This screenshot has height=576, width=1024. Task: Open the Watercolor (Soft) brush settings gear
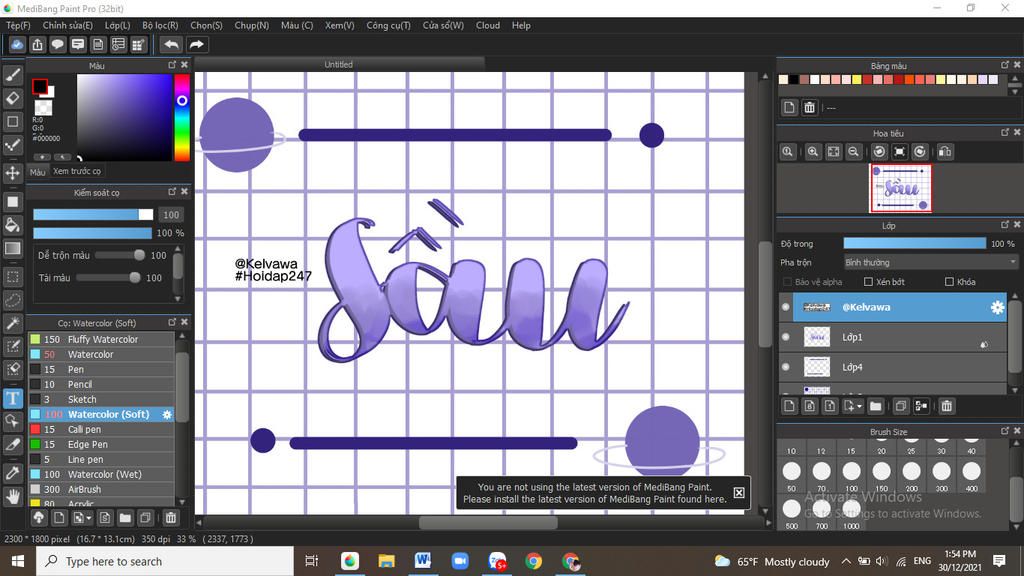pos(167,414)
